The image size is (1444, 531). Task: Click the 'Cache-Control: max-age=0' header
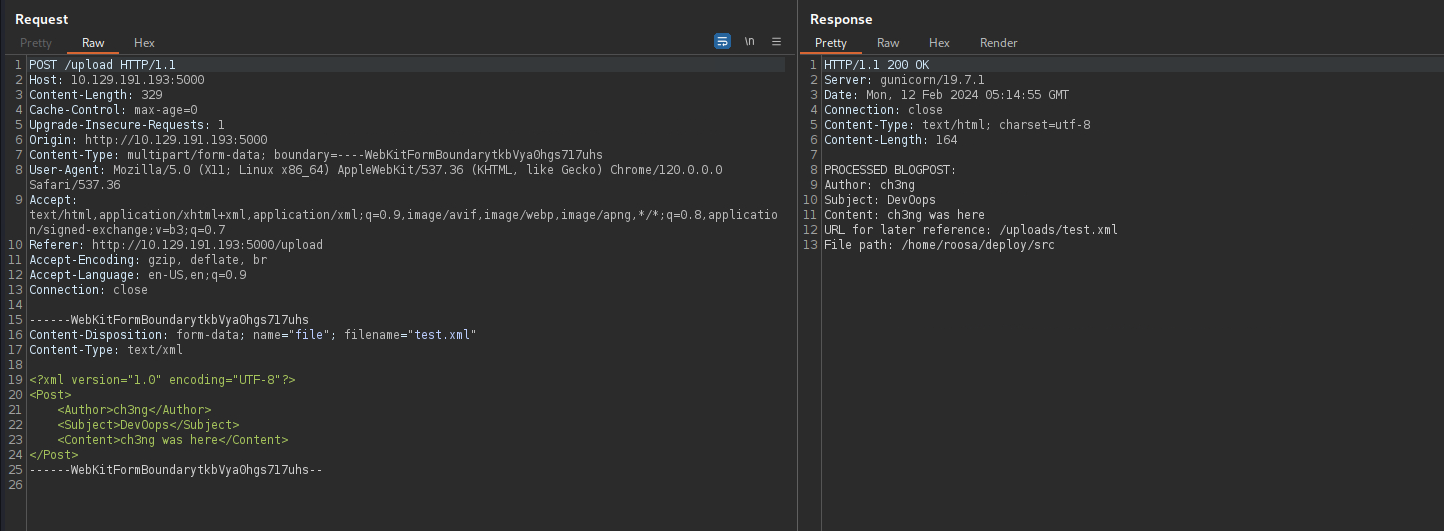coord(113,110)
